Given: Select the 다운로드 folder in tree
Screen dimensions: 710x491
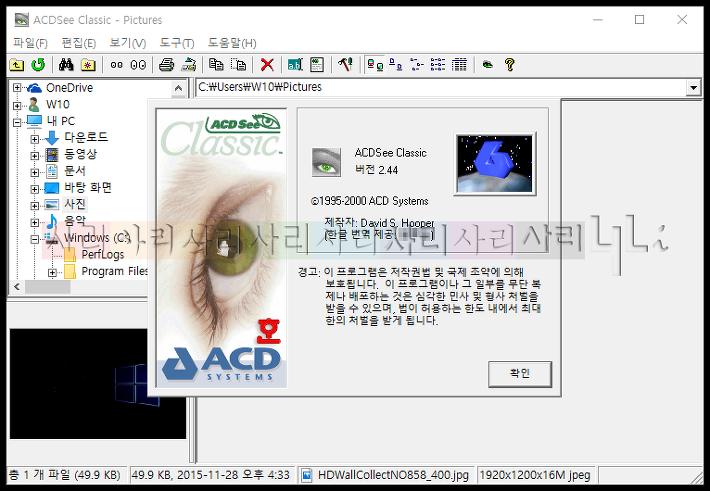Looking at the screenshot, I should click(x=86, y=137).
